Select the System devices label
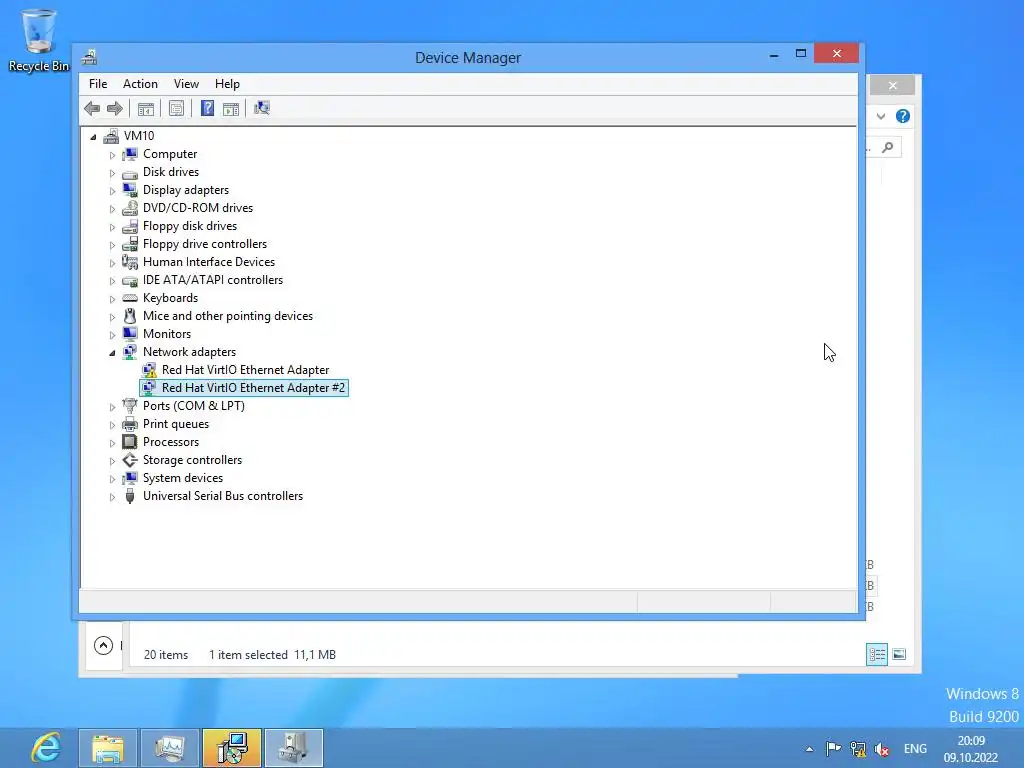The width and height of the screenshot is (1024, 768). 183,478
